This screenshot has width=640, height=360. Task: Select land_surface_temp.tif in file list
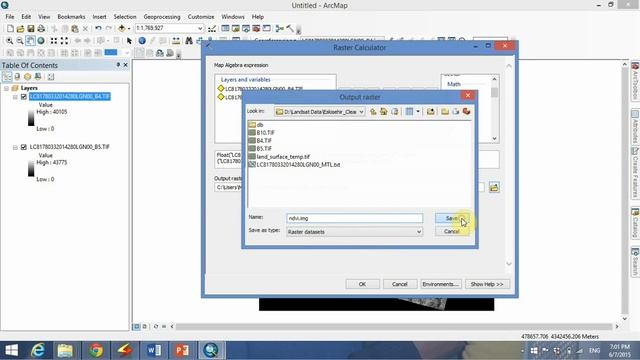(x=279, y=157)
